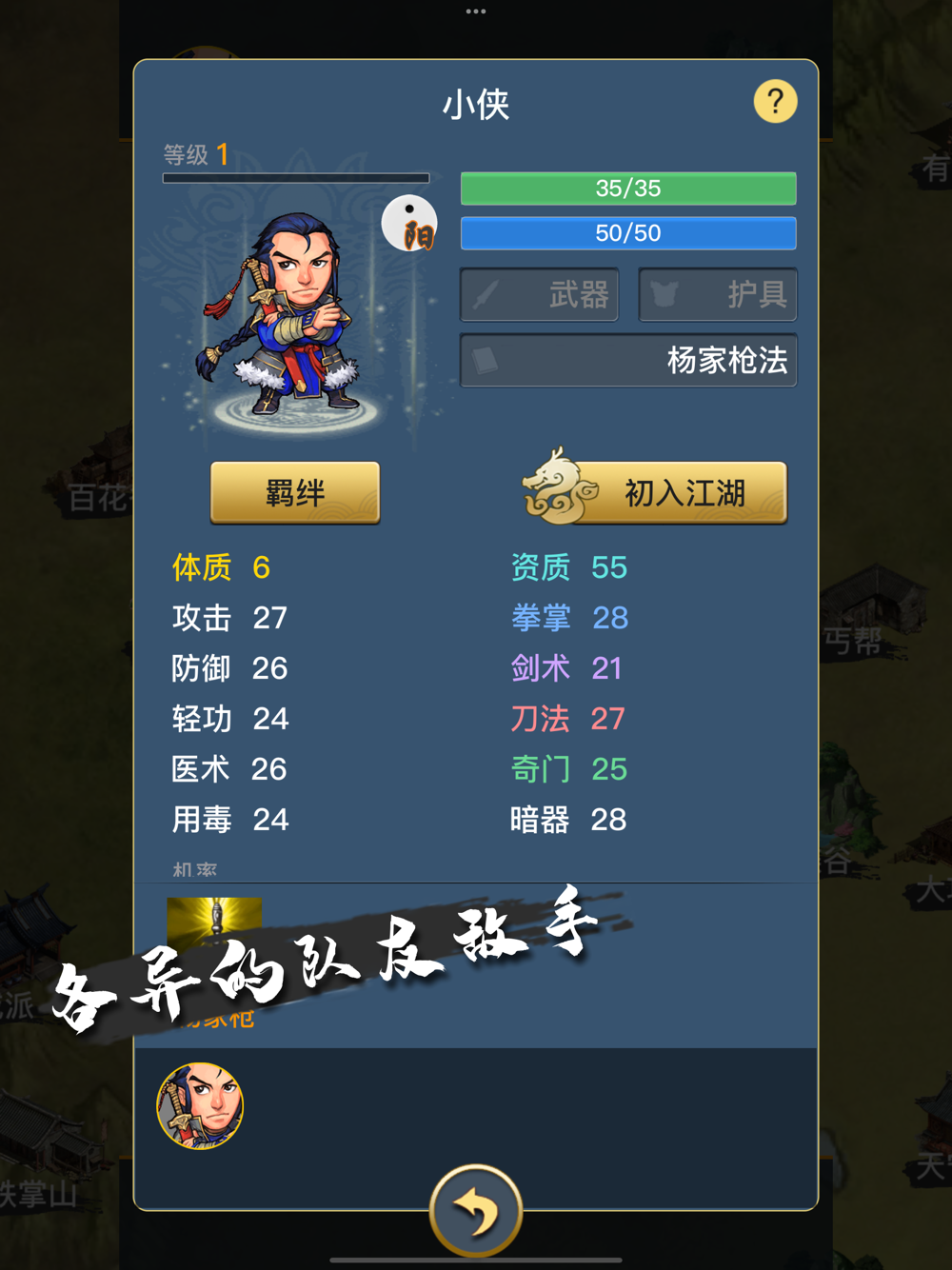
Task: Click the golden return arrow button
Action: click(x=476, y=1211)
